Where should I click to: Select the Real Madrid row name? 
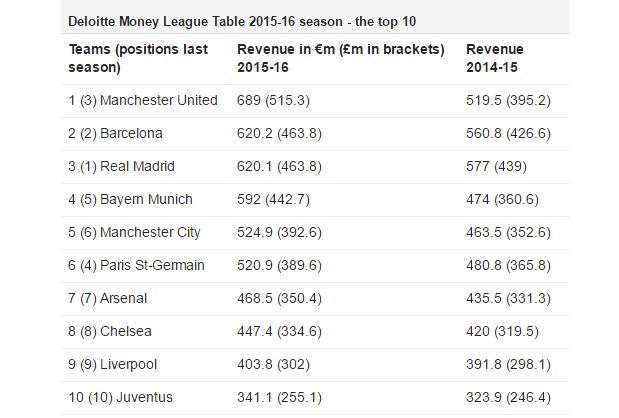[118, 166]
